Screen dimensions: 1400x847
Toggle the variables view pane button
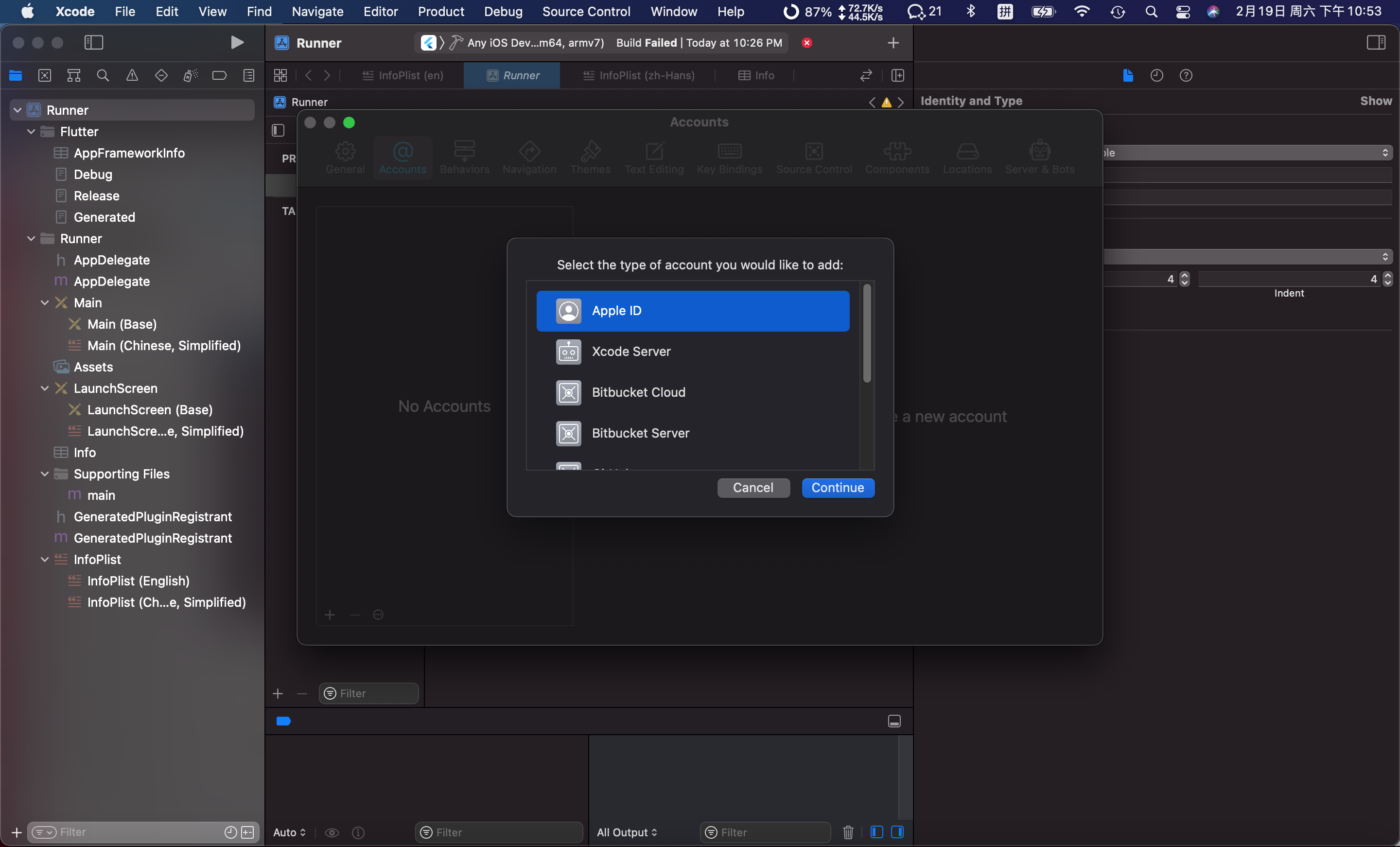click(877, 832)
